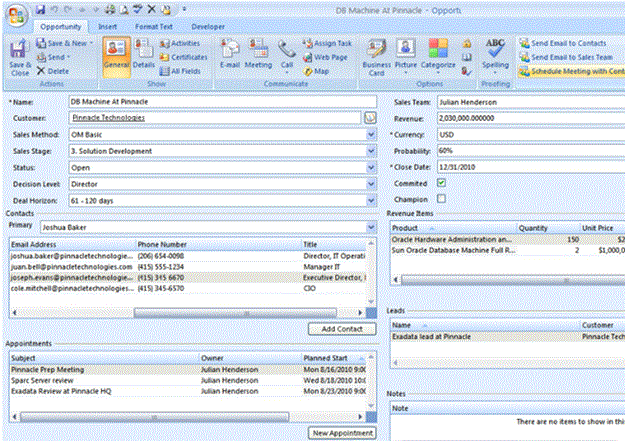Select the Exadata Review at Pinnacle HQ appointment
Screen dimensions: 627x441
(x=188, y=391)
